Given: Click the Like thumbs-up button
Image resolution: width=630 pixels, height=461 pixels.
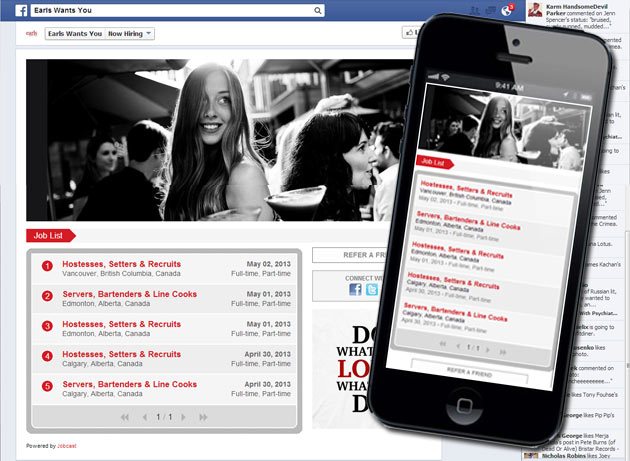Looking at the screenshot, I should click(411, 33).
